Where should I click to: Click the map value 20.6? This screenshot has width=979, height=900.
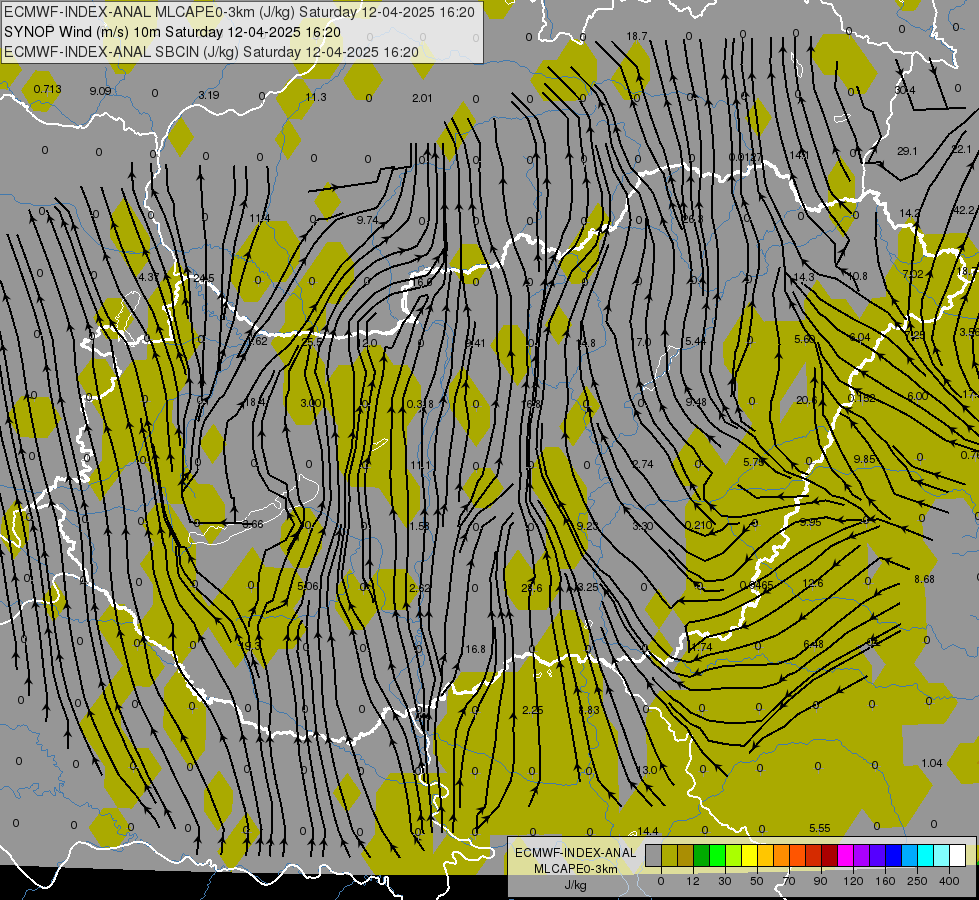[807, 400]
